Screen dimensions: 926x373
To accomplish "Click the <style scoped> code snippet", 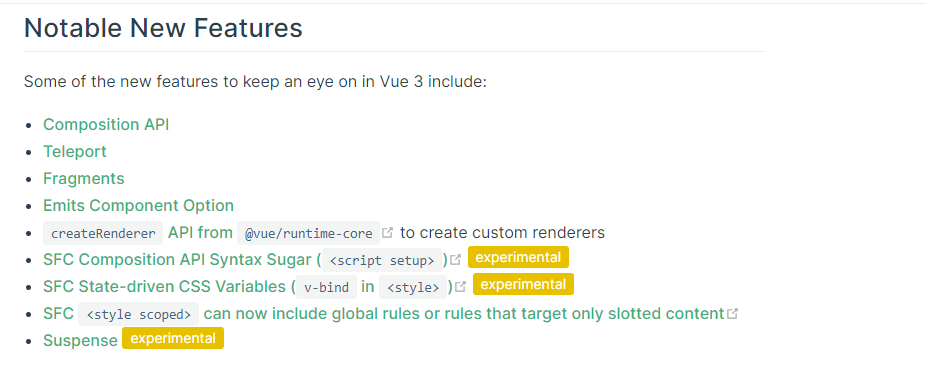I will (138, 315).
